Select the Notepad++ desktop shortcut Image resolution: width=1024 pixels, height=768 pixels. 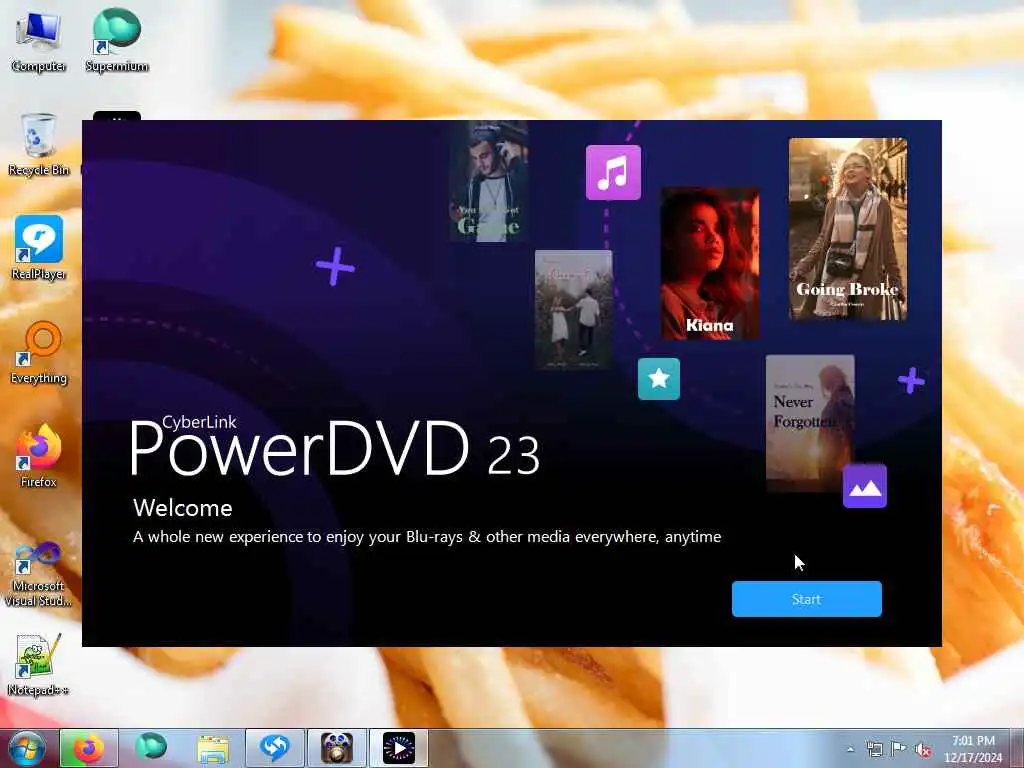(39, 665)
